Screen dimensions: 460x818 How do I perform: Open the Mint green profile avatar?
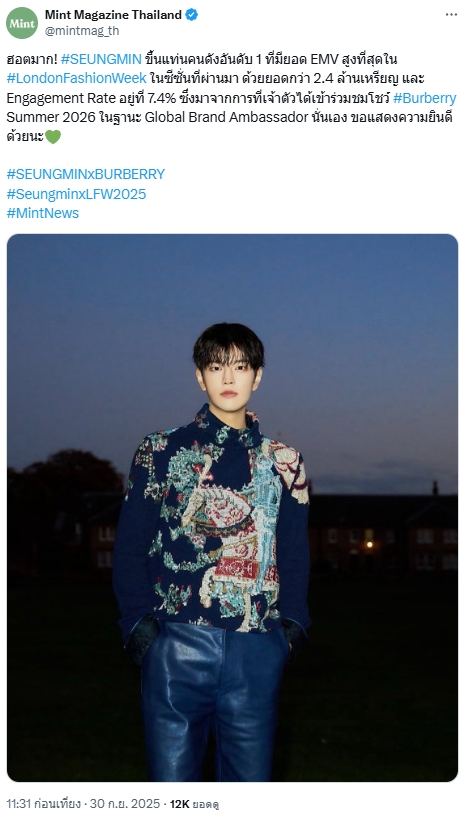(22, 23)
